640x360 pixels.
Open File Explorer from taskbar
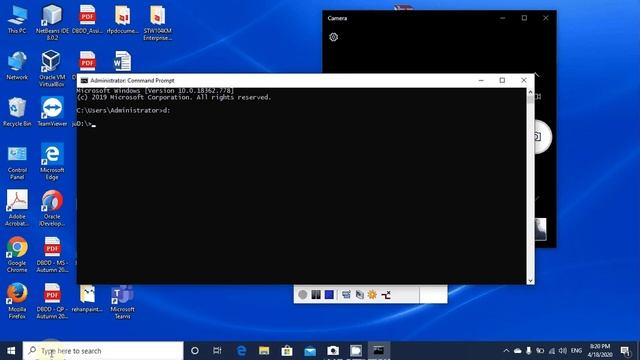click(x=264, y=351)
